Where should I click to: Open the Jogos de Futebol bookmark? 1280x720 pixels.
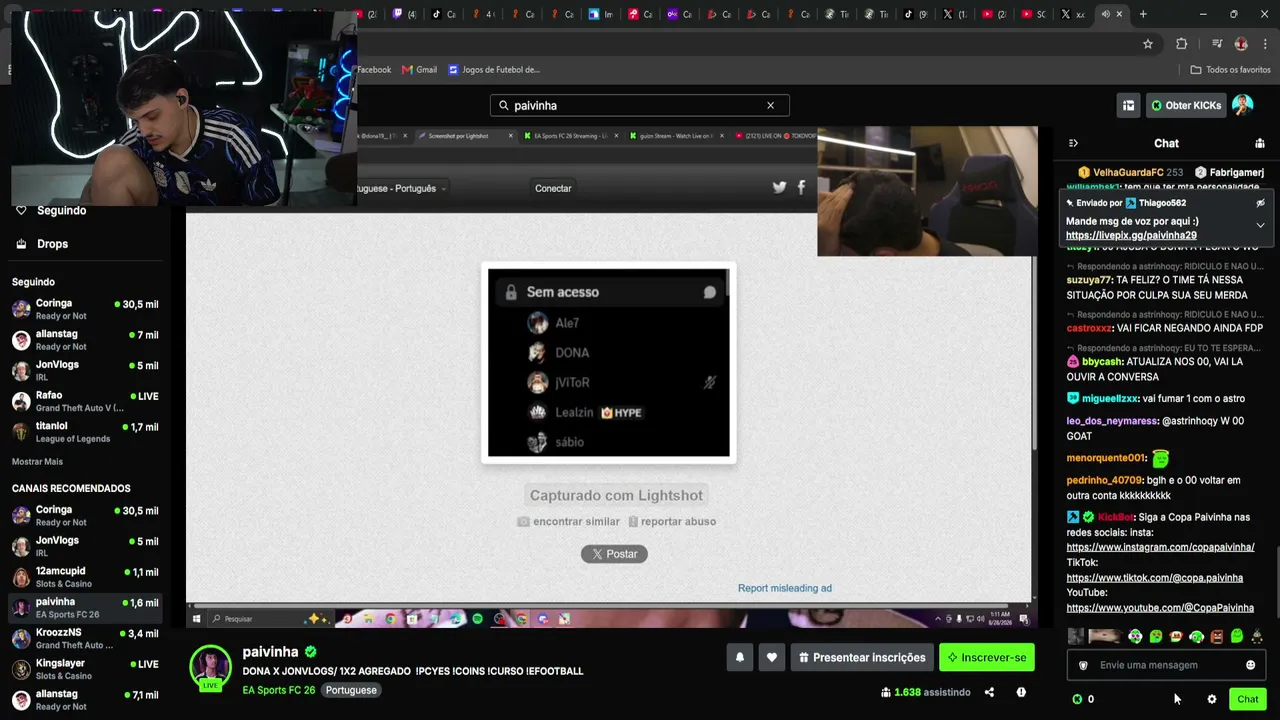[x=494, y=70]
